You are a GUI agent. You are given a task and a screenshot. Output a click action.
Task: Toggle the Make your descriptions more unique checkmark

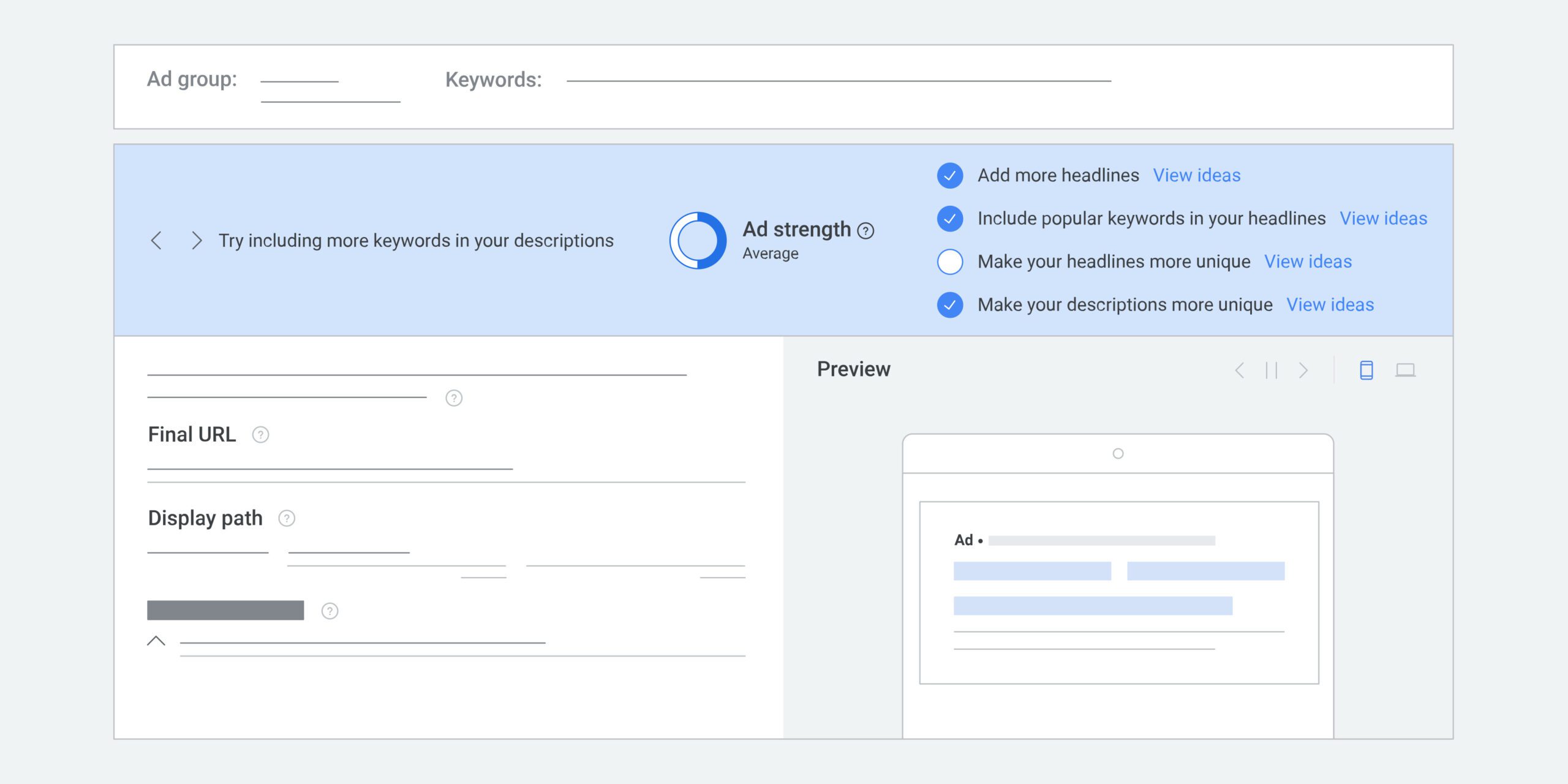[x=950, y=304]
